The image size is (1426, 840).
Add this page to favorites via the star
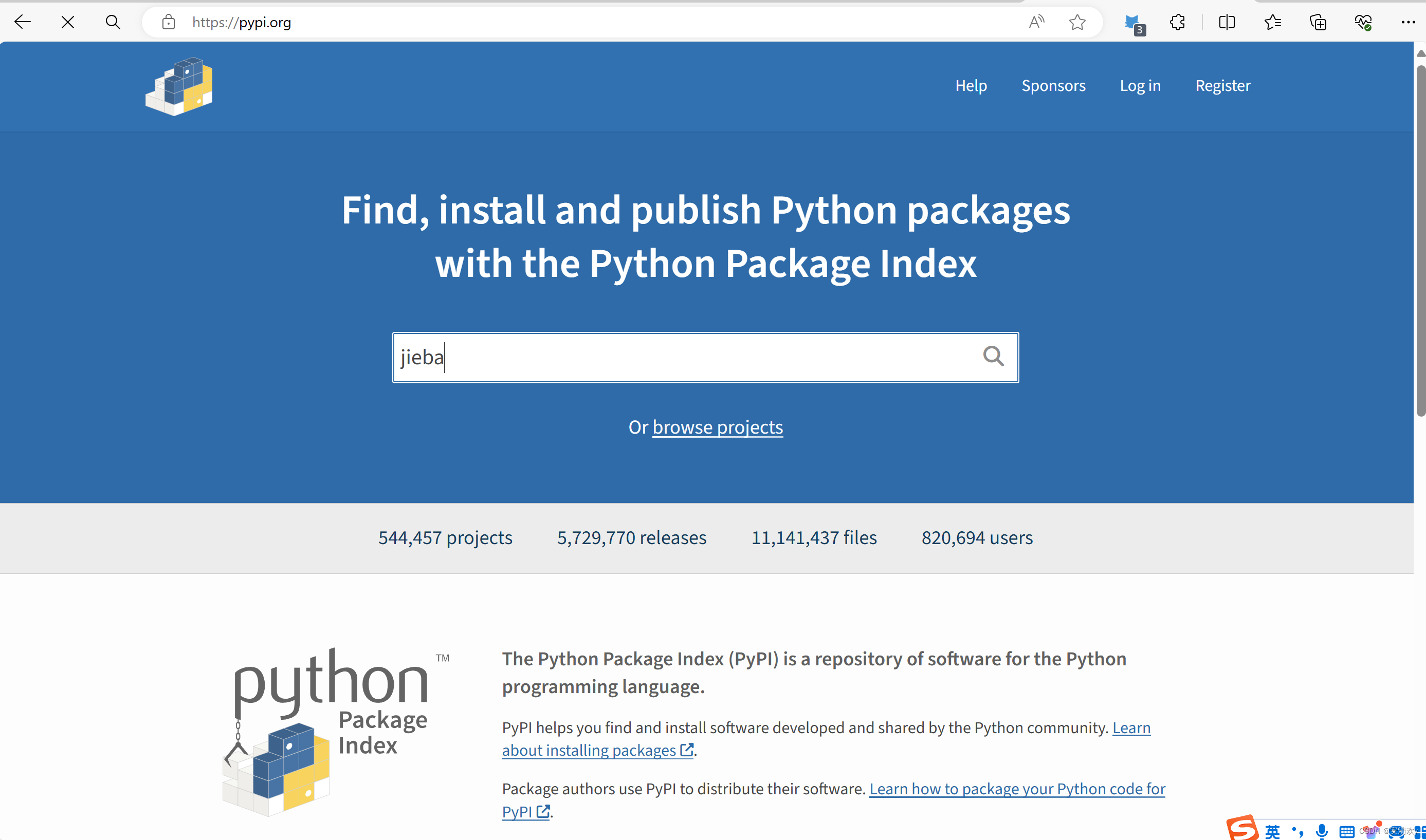click(1076, 22)
